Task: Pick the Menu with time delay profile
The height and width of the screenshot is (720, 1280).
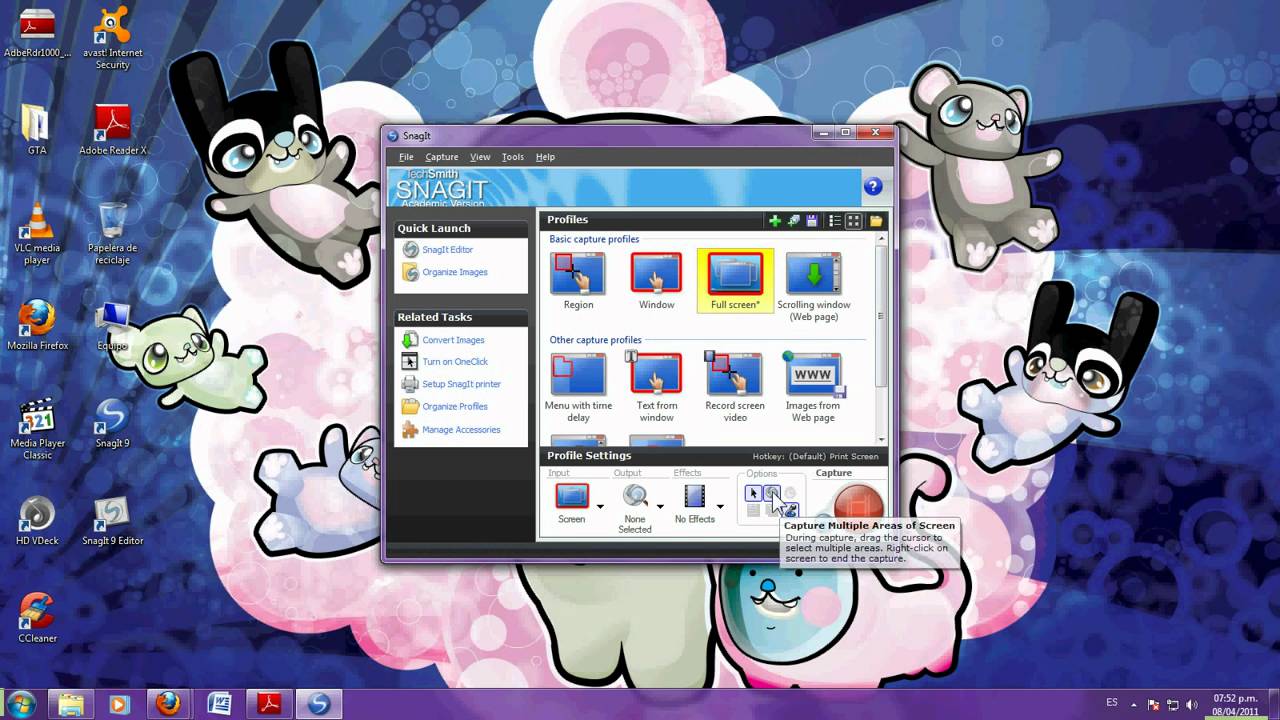Action: (578, 387)
